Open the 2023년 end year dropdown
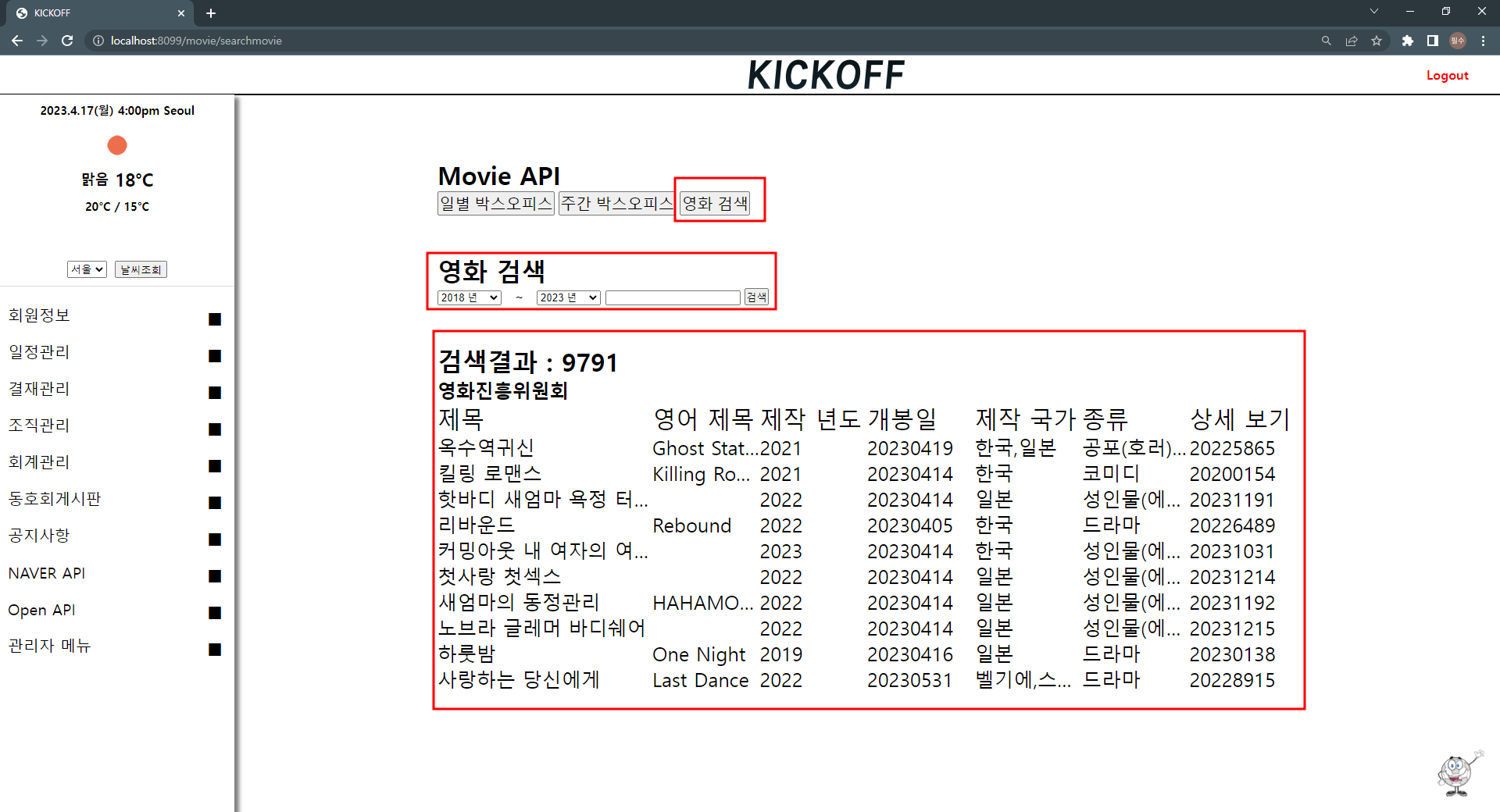The width and height of the screenshot is (1500, 812). 567,297
